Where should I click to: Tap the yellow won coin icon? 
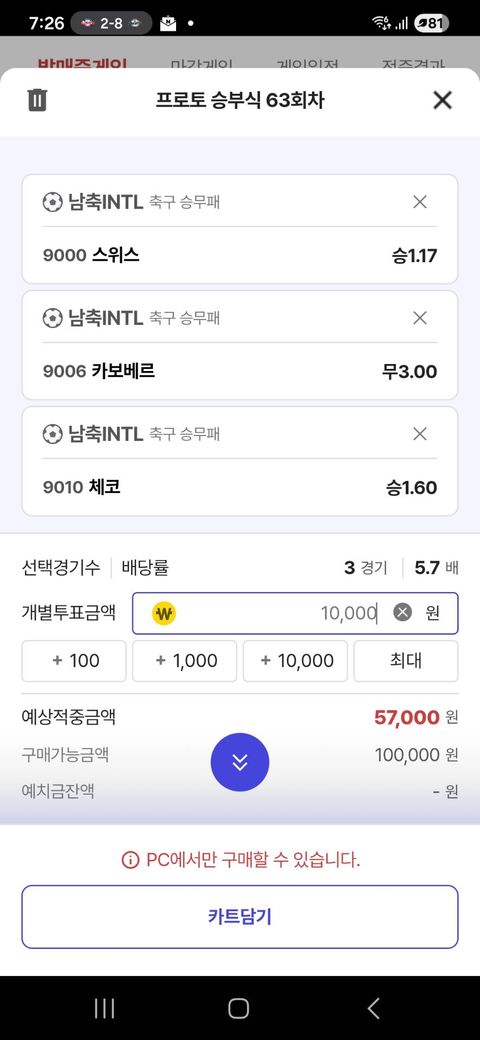pos(164,613)
